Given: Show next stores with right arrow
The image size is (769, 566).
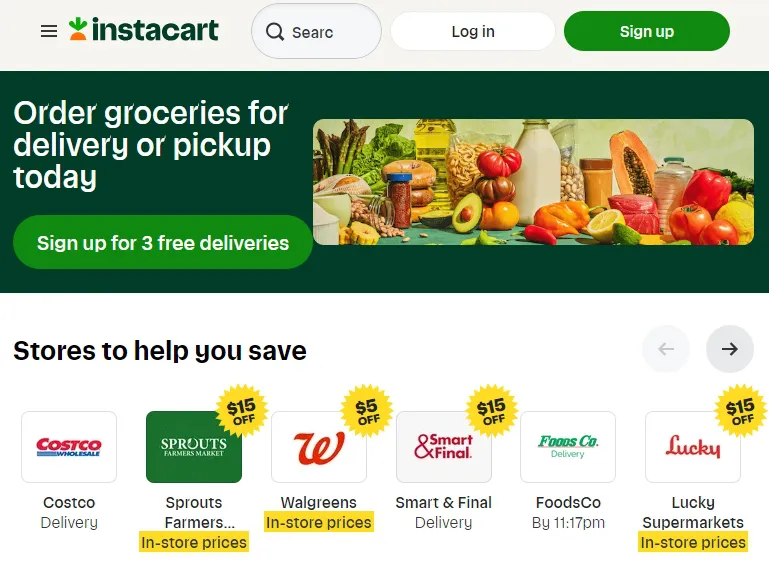Looking at the screenshot, I should (729, 349).
